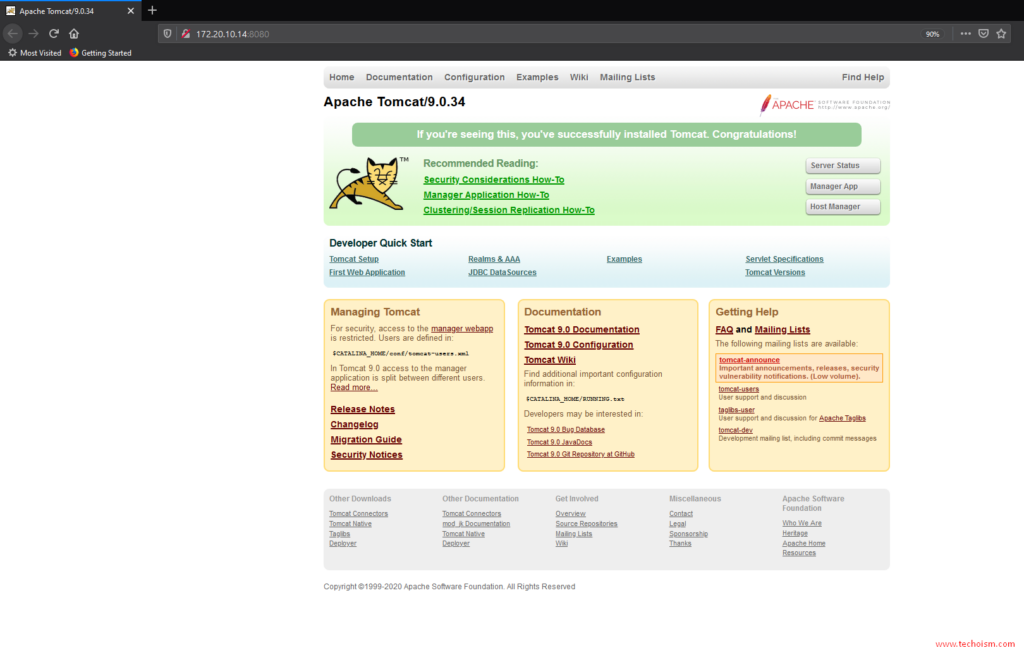Open the taglibs-user mailing list link

pyautogui.click(x=737, y=410)
